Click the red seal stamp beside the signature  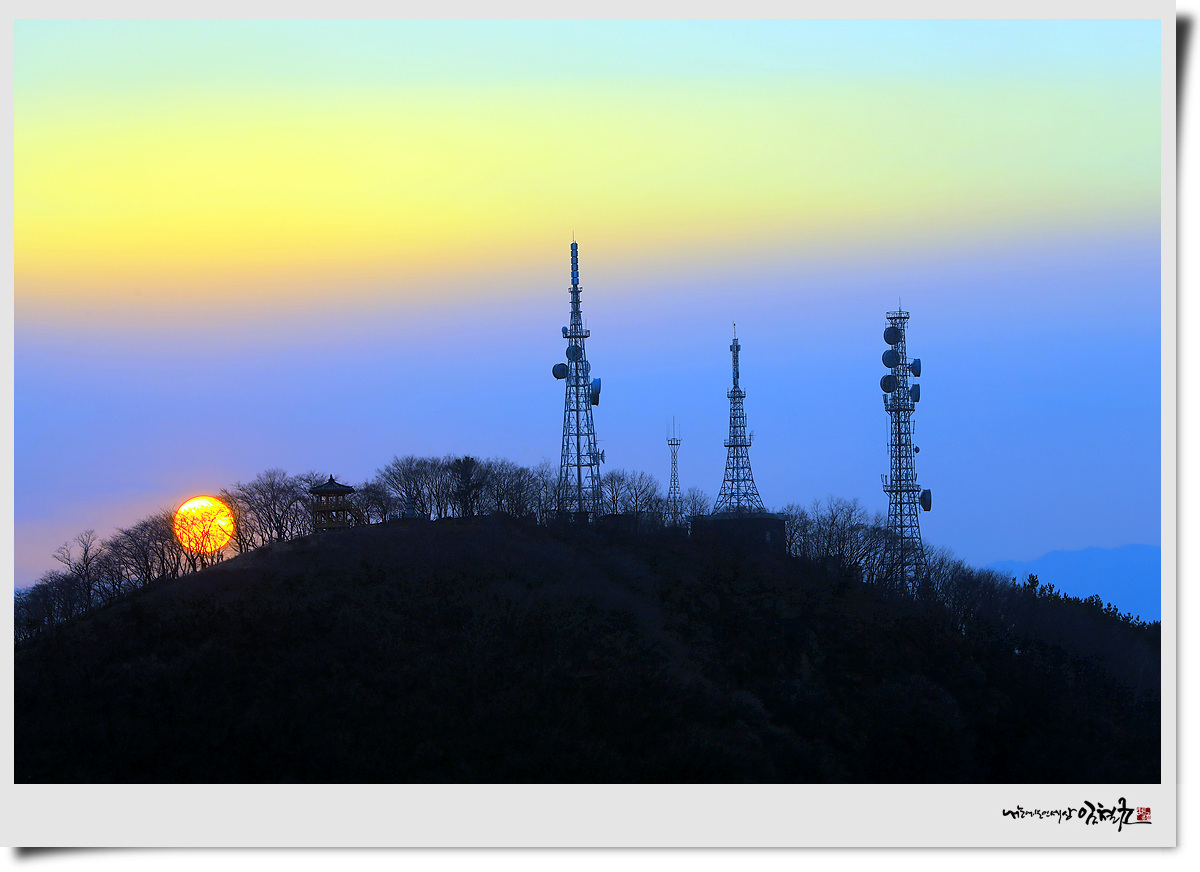pyautogui.click(x=1143, y=814)
